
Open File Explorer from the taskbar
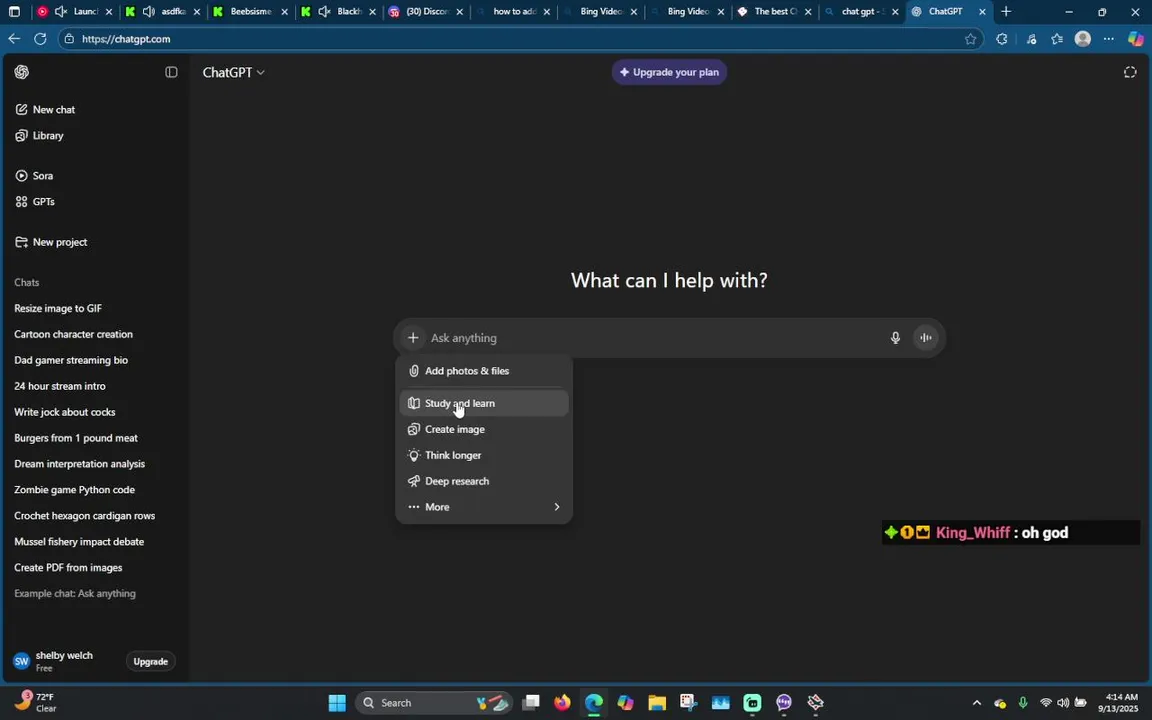657,703
